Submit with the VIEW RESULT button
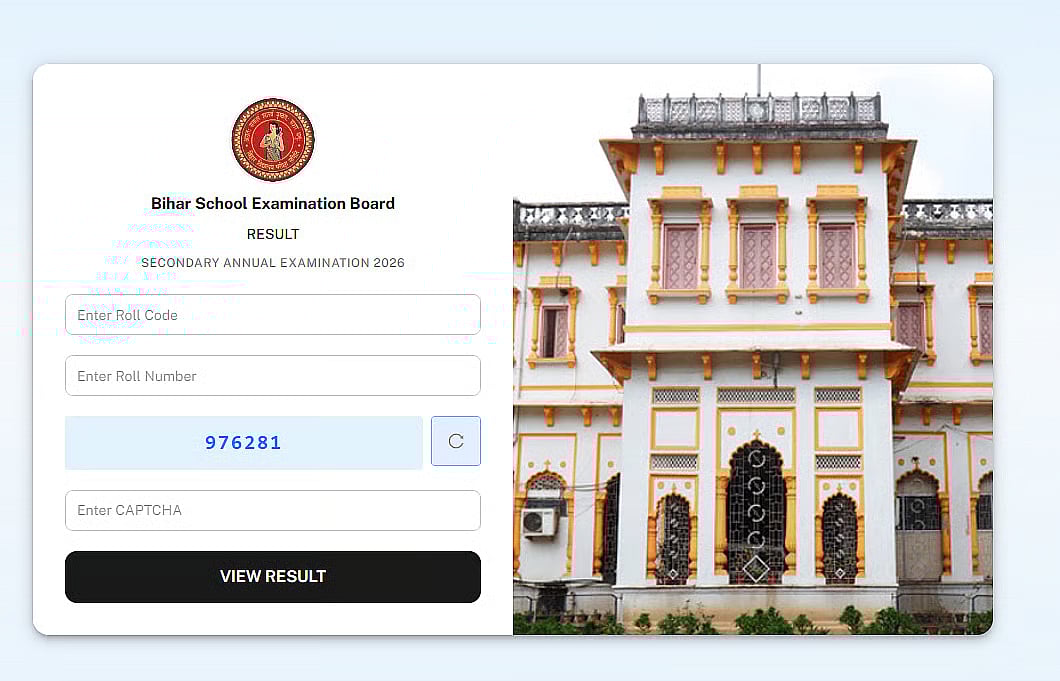Viewport: 1060px width, 681px height. (x=273, y=576)
